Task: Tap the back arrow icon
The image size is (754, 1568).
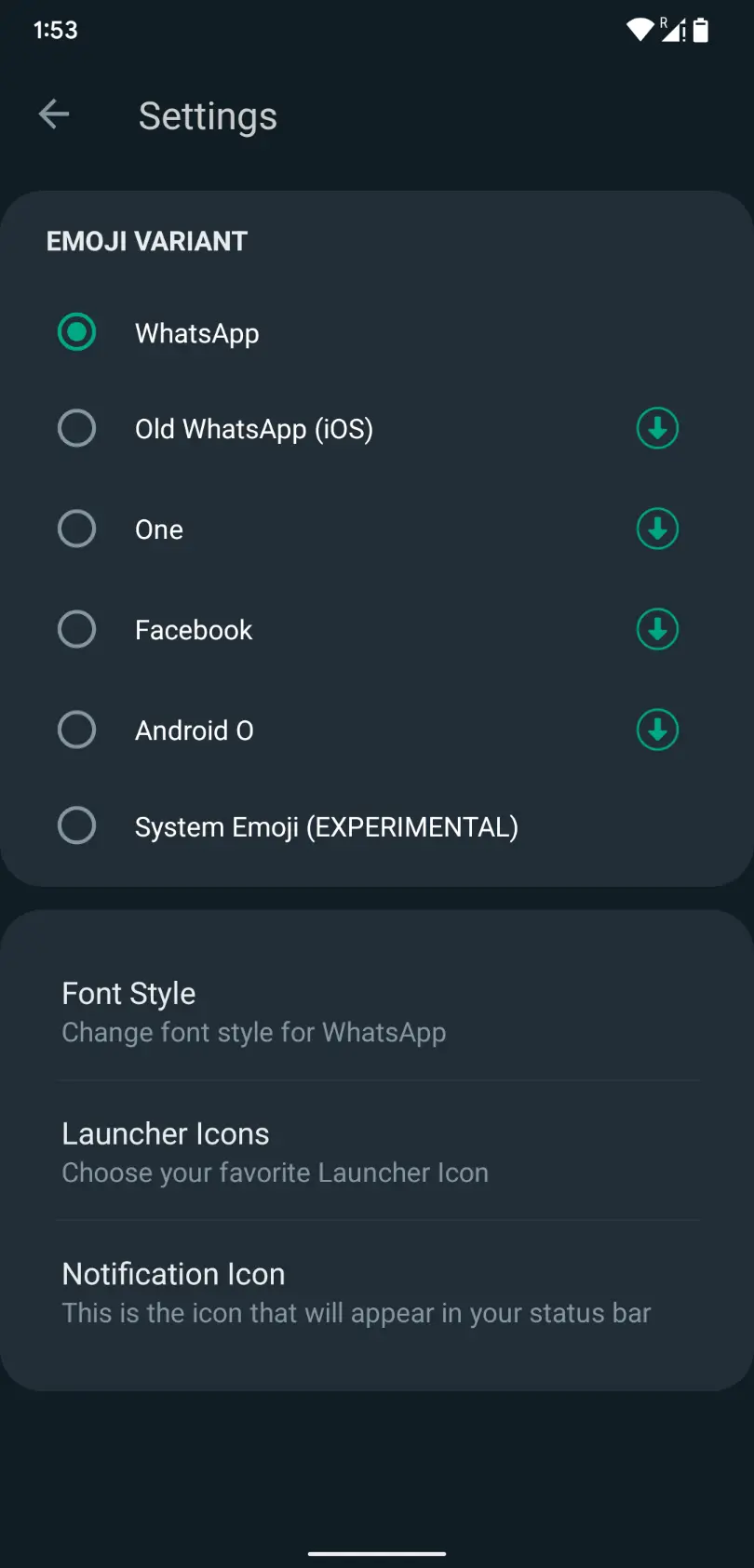Action: [54, 114]
